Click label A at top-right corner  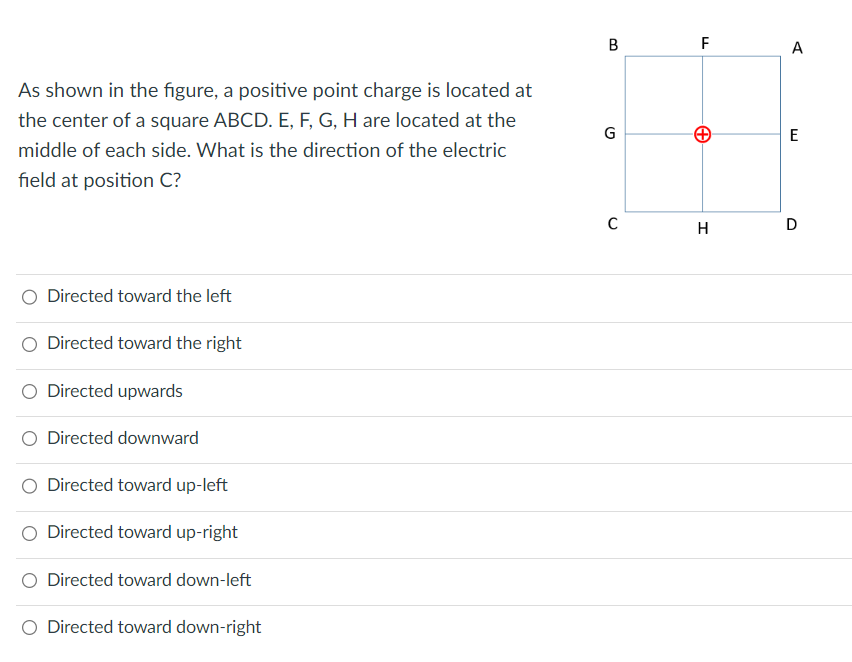pos(797,47)
